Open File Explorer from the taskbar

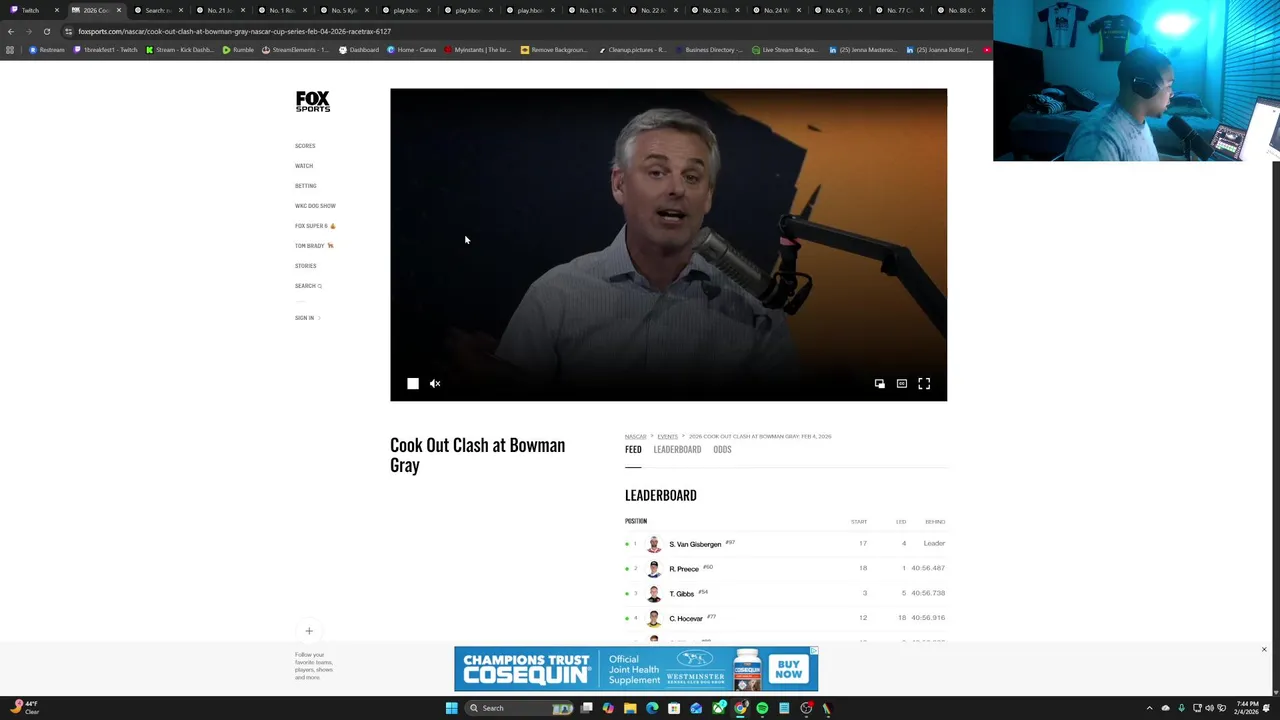click(x=630, y=708)
